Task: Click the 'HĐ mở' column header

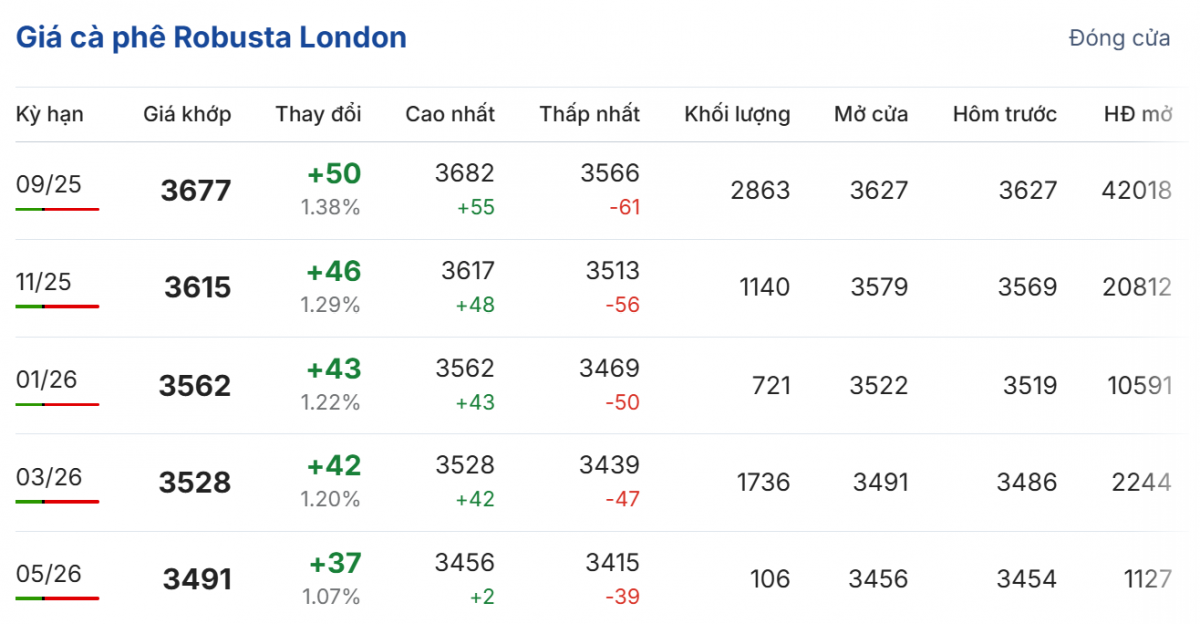Action: [x=1137, y=114]
